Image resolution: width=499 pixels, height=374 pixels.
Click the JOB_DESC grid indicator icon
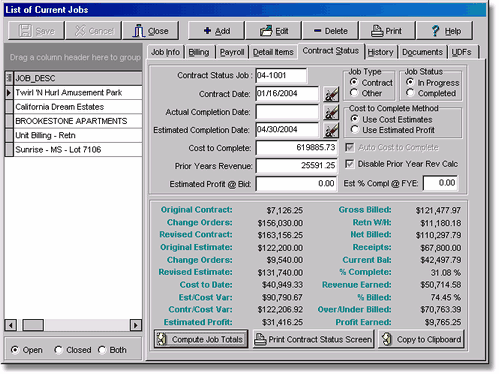(9, 78)
